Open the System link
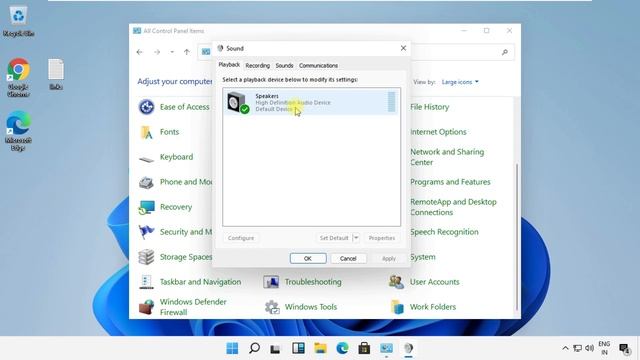This screenshot has width=640, height=360. coord(422,257)
